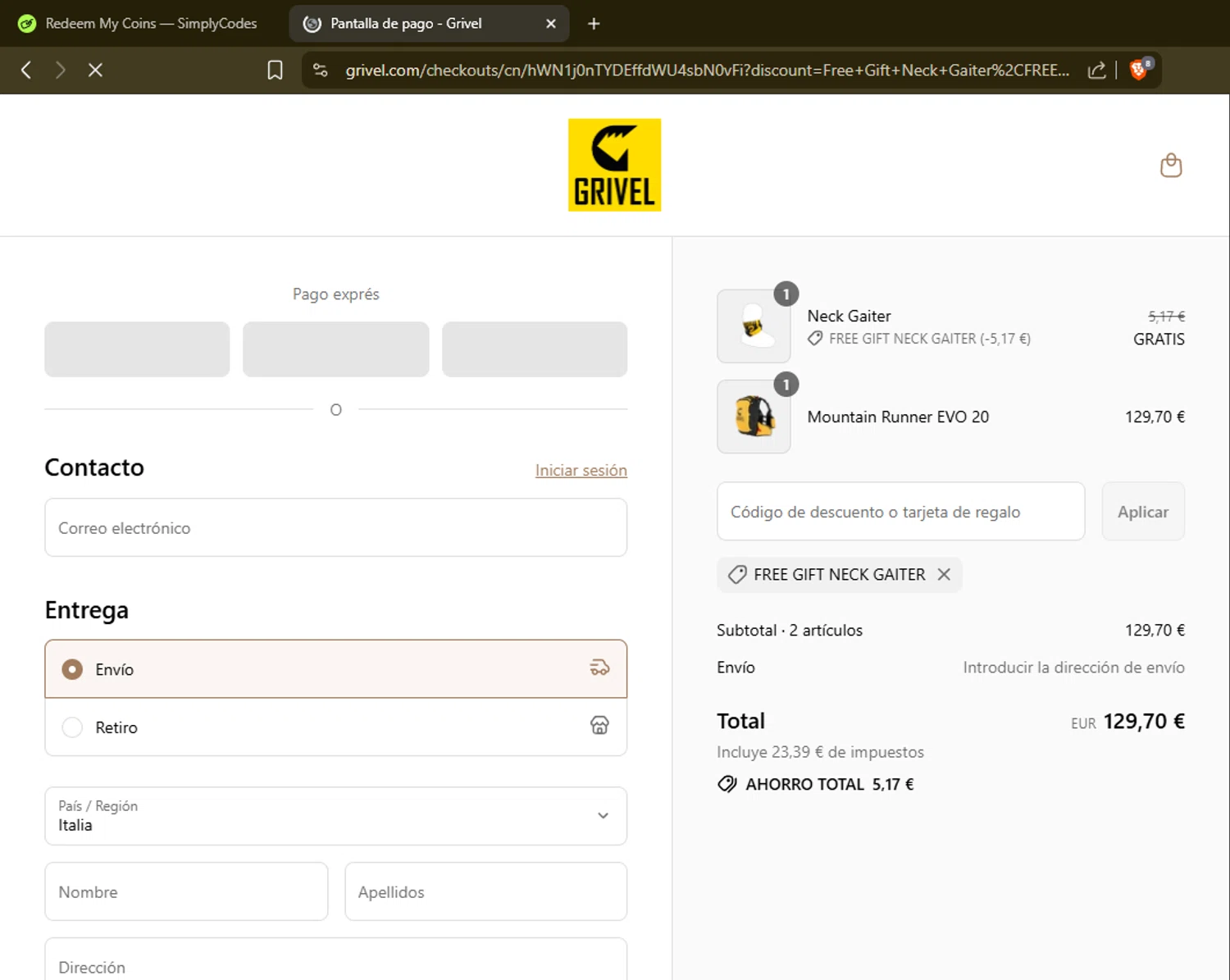Click the GRATIS price label

(1159, 340)
